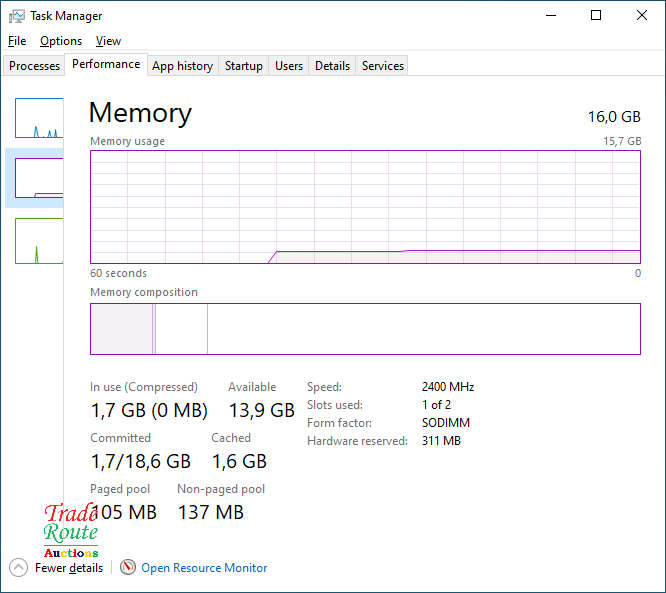Show the Services tab
666x593 pixels.
point(383,66)
